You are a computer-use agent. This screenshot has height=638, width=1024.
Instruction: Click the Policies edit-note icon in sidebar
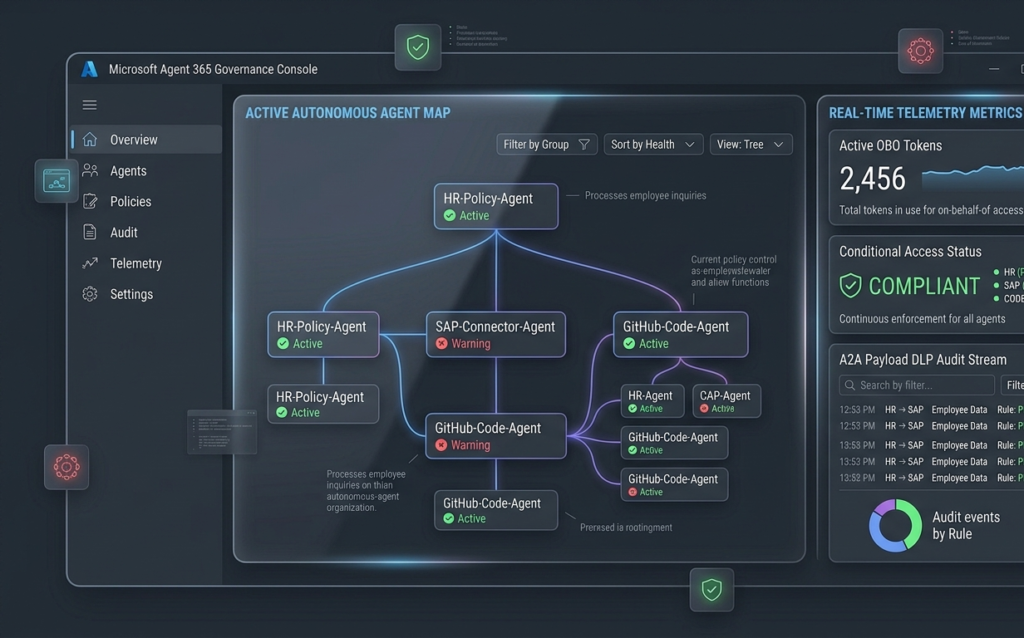[x=90, y=201]
